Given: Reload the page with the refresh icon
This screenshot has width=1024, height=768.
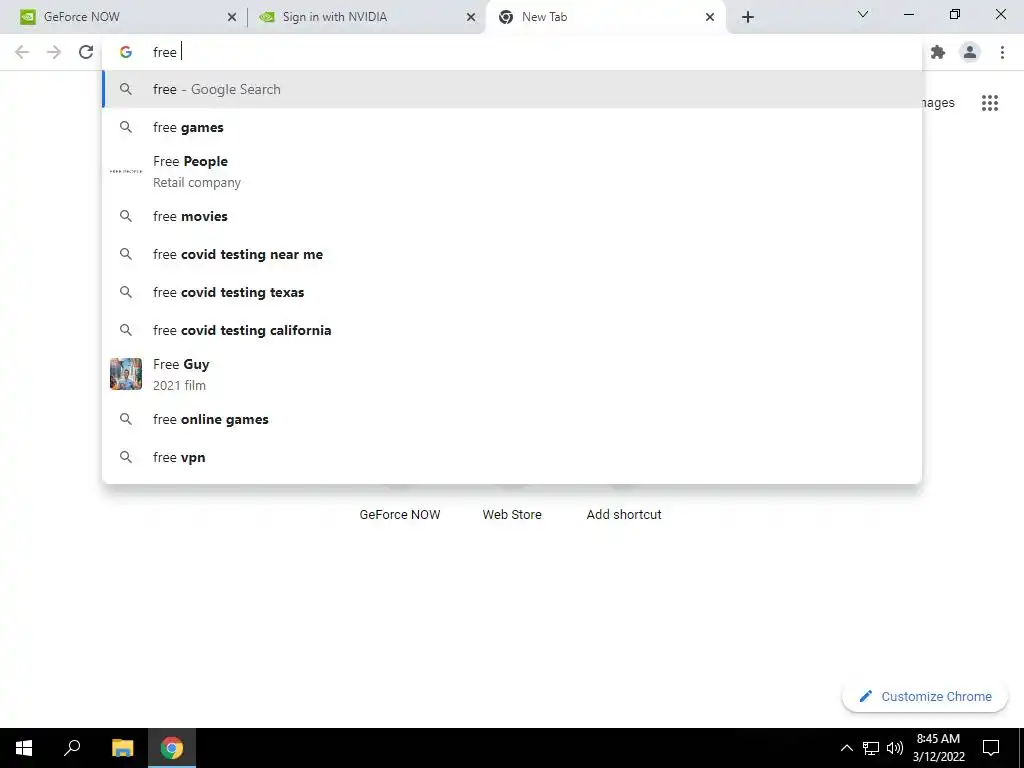Looking at the screenshot, I should point(86,52).
